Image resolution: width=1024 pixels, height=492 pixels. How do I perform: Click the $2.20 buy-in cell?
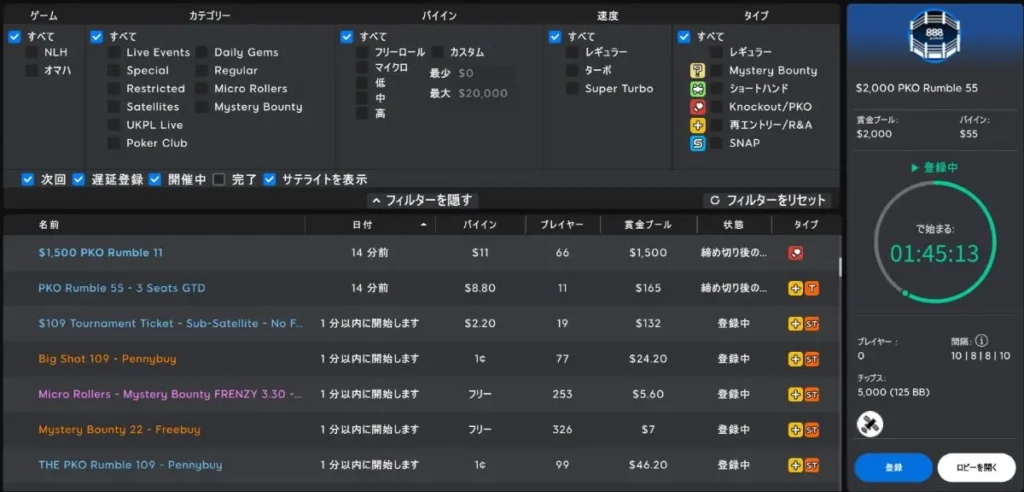coord(480,323)
